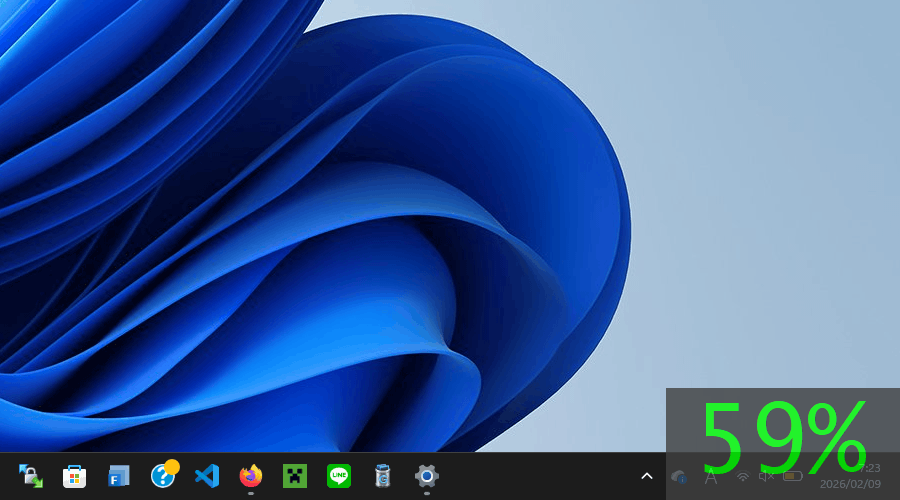
Task: Launch Minecraft from the taskbar
Action: (295, 476)
